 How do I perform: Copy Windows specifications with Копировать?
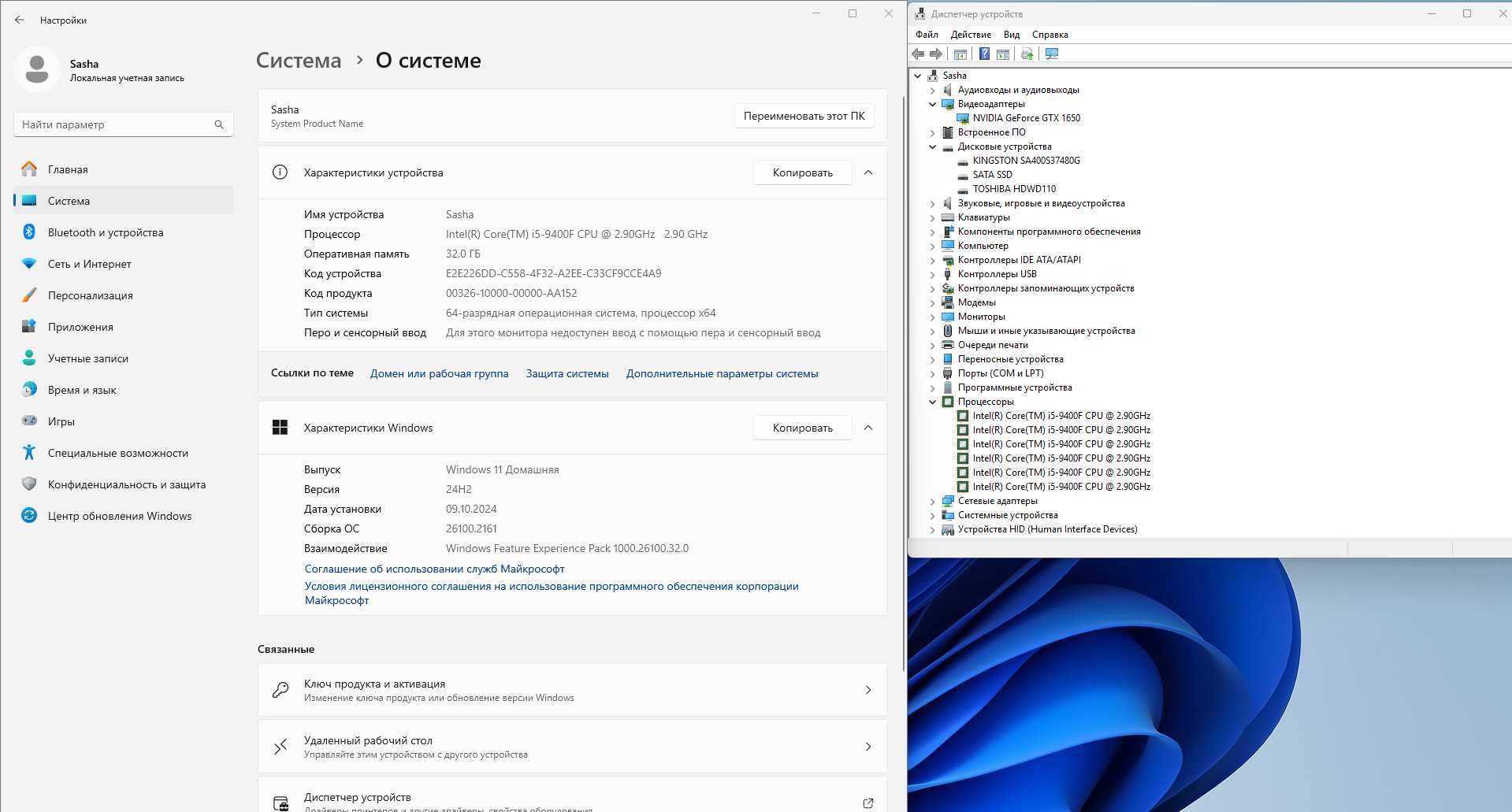(x=802, y=428)
